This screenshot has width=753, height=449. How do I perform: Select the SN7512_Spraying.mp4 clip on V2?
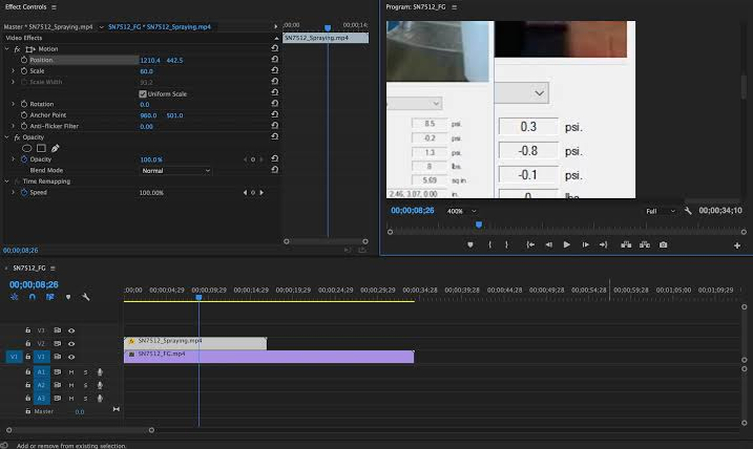pos(195,343)
